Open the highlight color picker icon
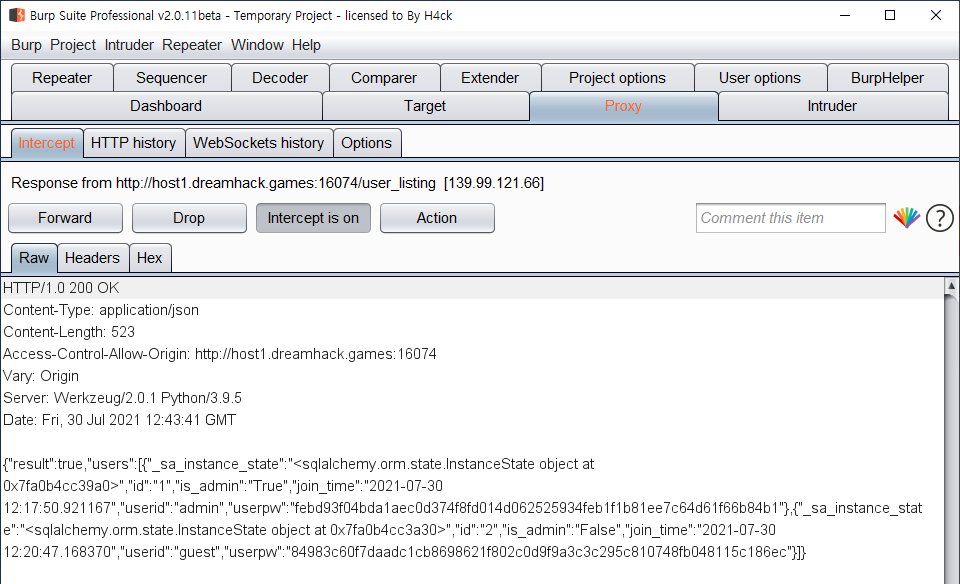The width and height of the screenshot is (960, 584). click(906, 218)
